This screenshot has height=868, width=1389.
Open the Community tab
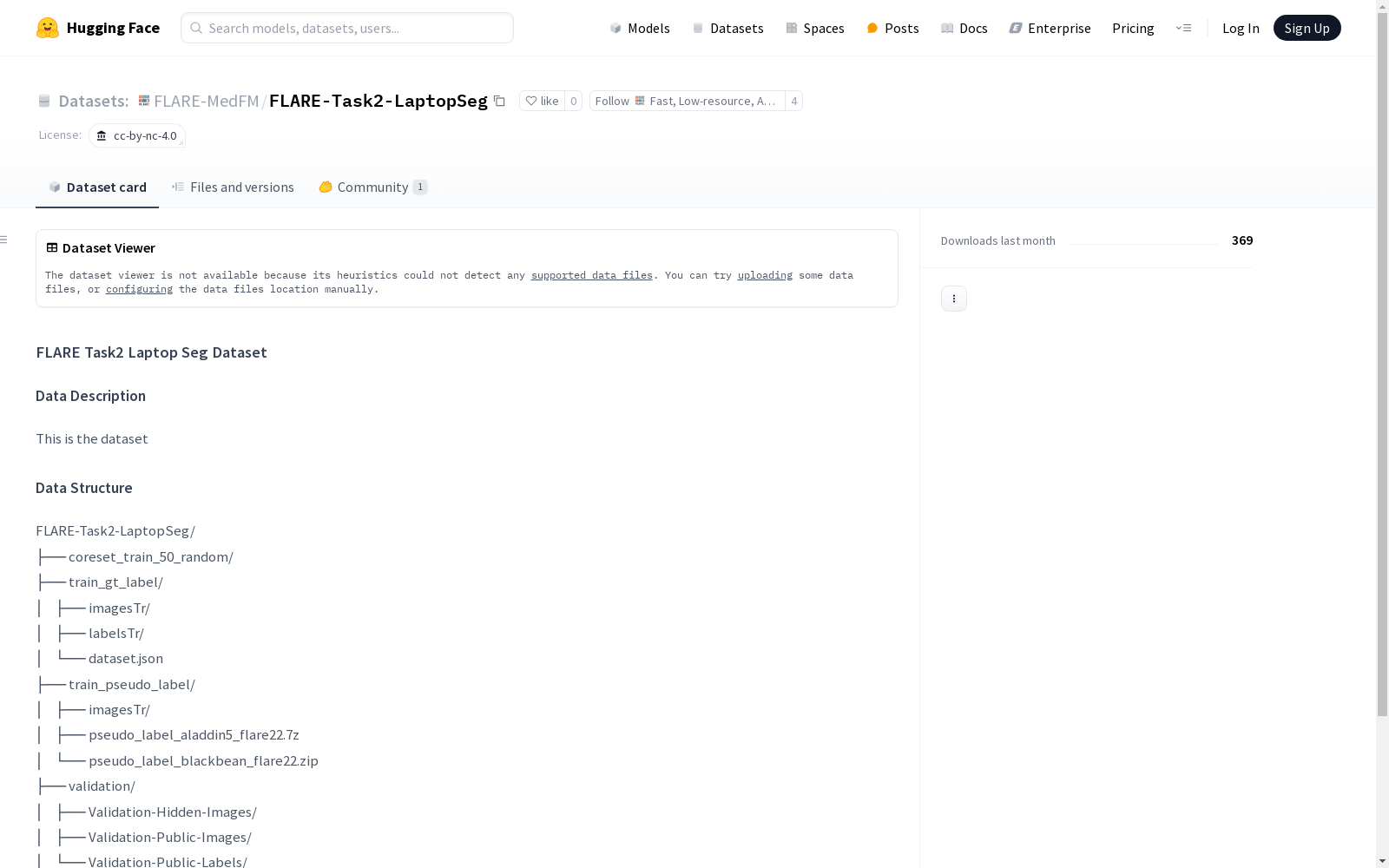pos(373,187)
